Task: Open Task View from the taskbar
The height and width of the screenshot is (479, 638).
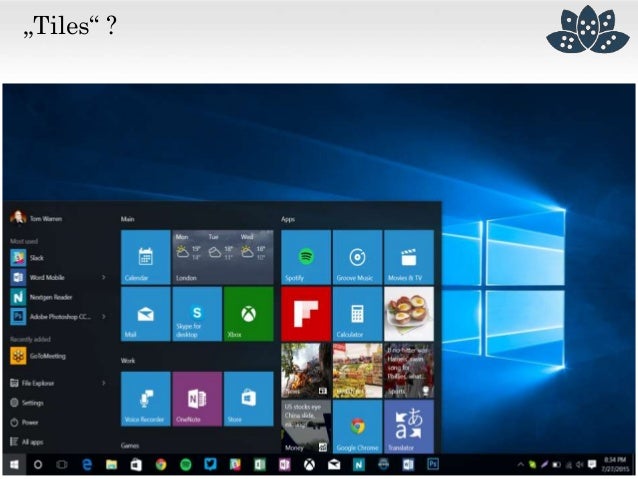Action: click(x=62, y=464)
